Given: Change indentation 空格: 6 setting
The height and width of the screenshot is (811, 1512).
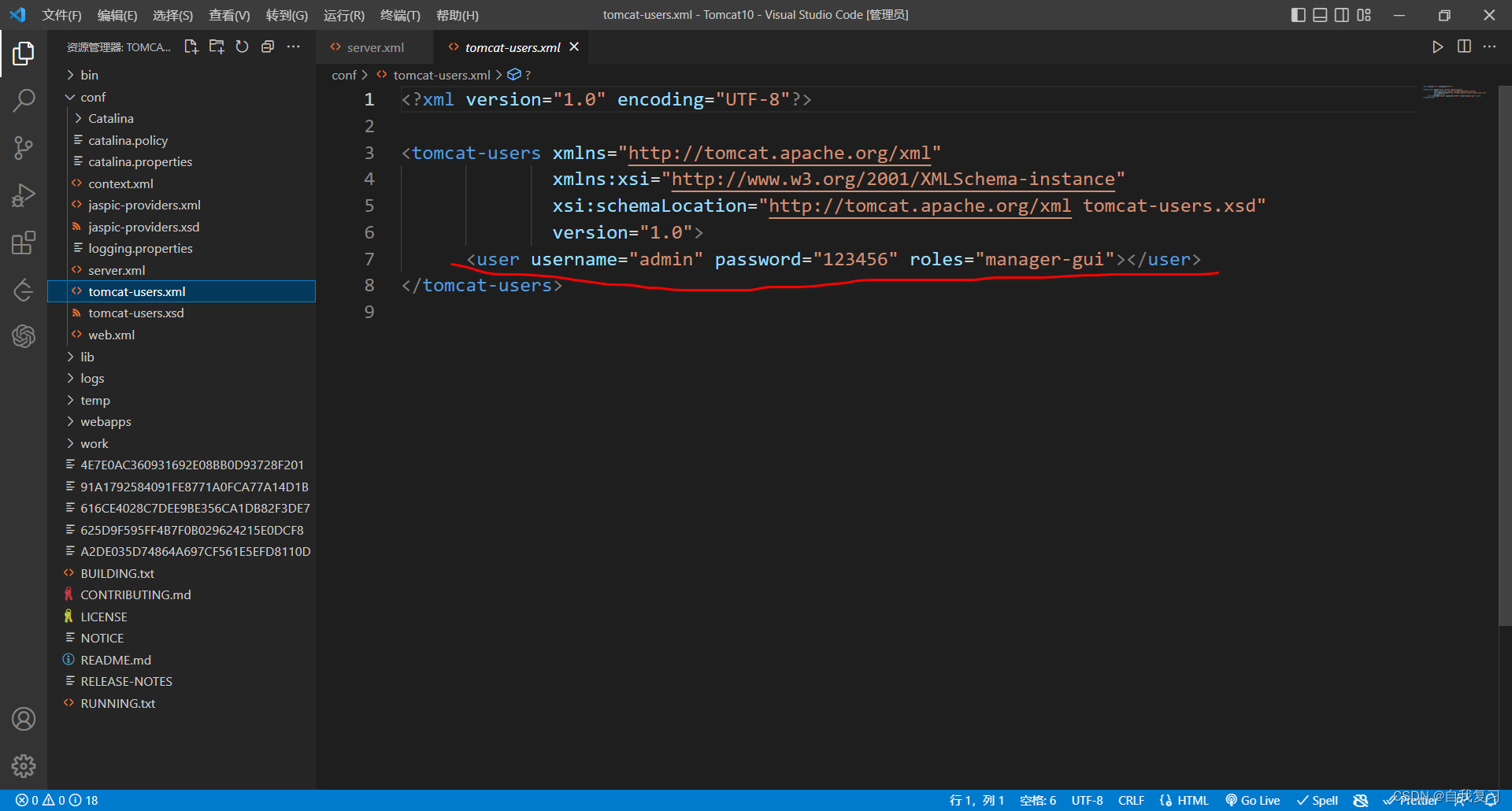Looking at the screenshot, I should 1038,800.
